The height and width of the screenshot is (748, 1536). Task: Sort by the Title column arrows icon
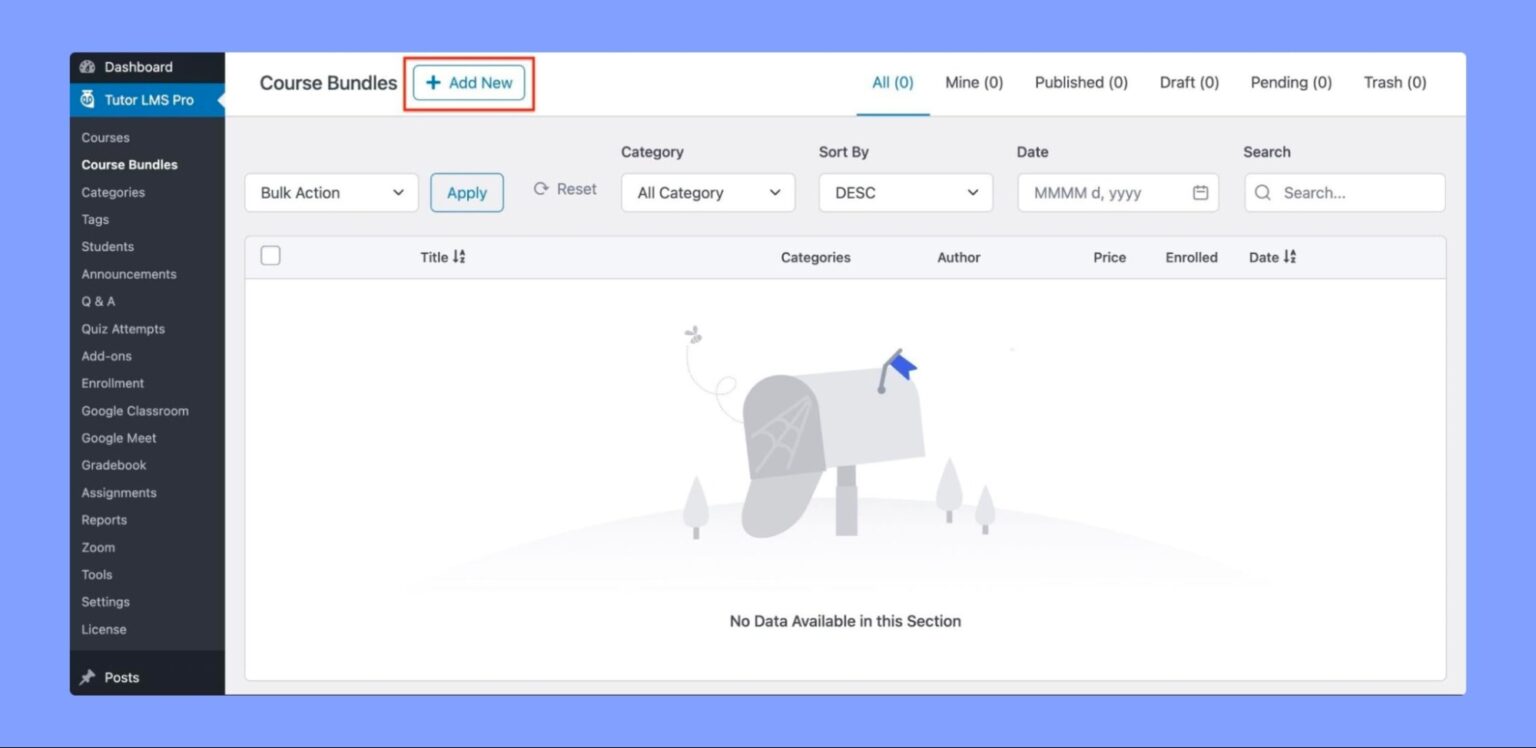459,256
